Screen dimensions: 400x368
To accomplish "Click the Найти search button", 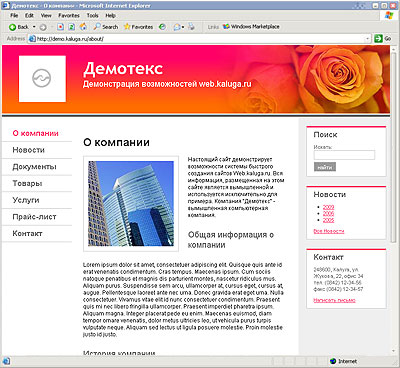I will [x=325, y=167].
